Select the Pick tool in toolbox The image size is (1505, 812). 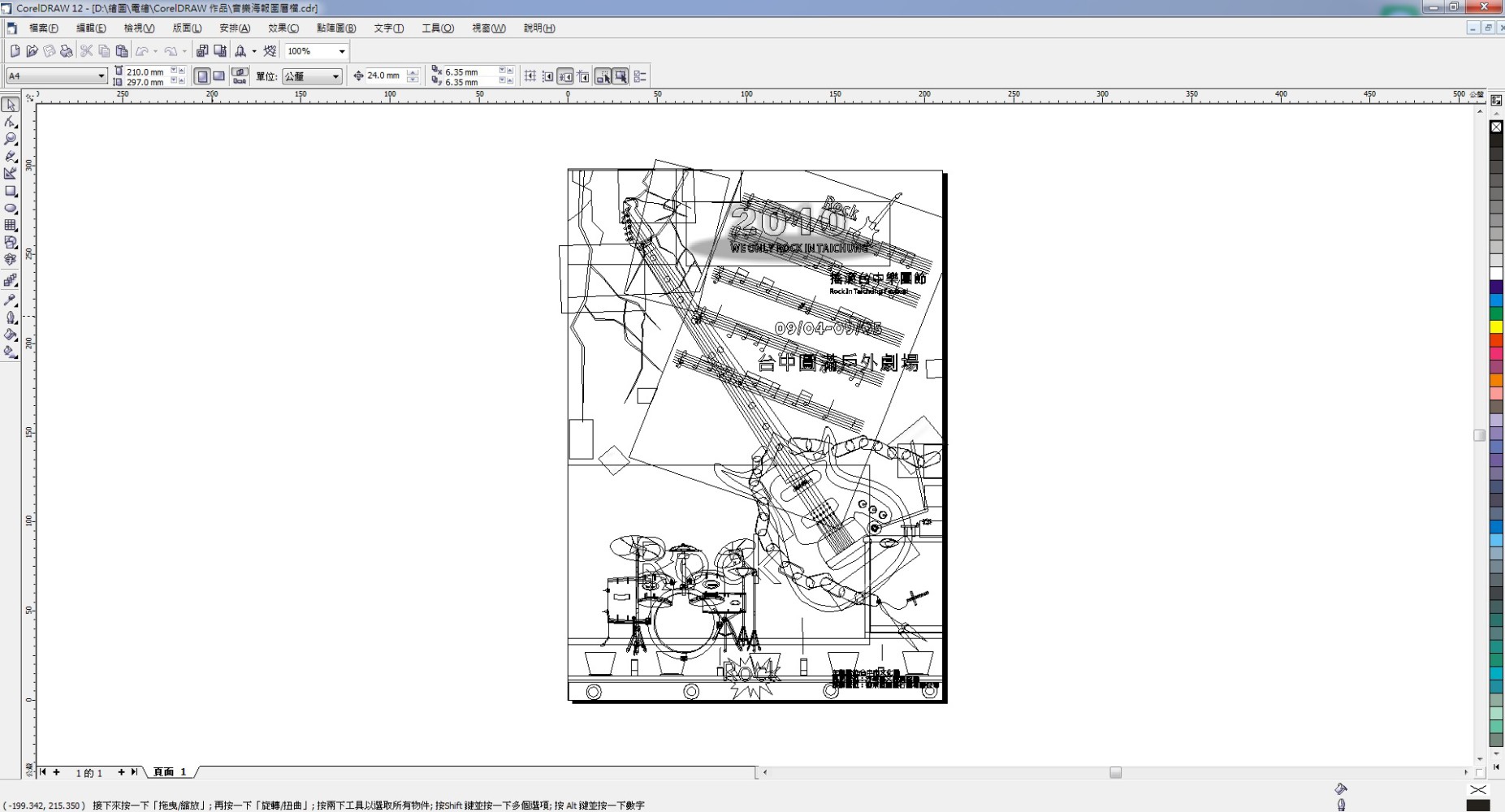tap(11, 104)
